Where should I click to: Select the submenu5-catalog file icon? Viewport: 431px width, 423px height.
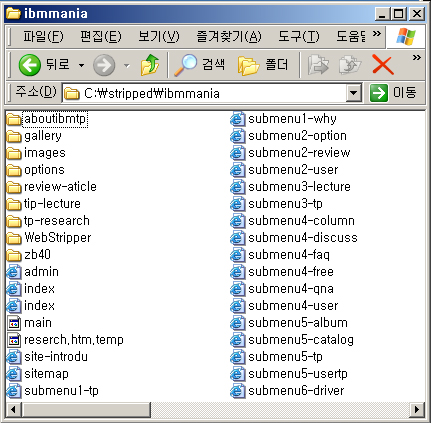pyautogui.click(x=237, y=340)
